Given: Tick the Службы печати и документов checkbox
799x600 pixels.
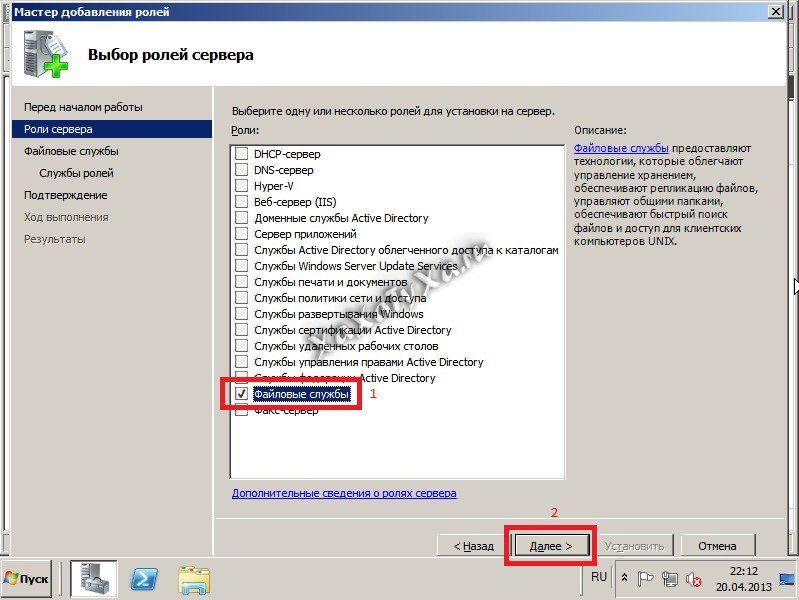Looking at the screenshot, I should [242, 282].
